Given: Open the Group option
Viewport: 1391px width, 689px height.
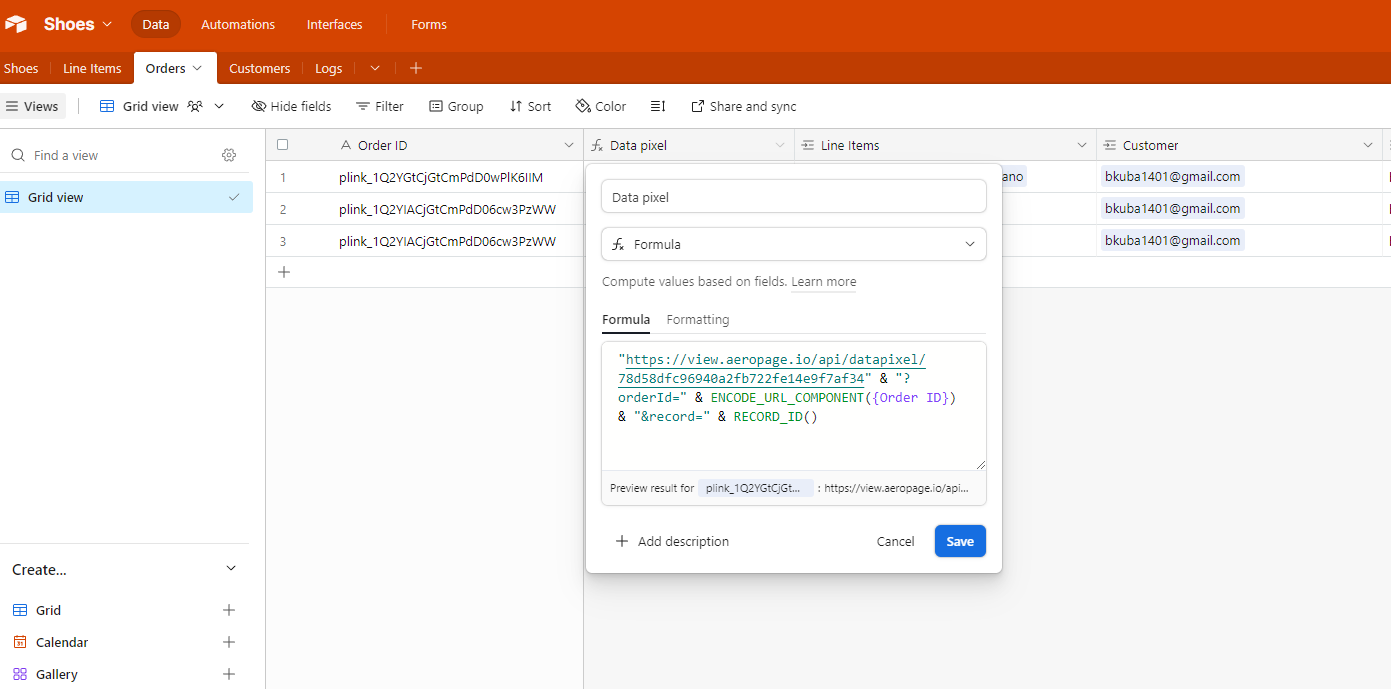Looking at the screenshot, I should 456,106.
